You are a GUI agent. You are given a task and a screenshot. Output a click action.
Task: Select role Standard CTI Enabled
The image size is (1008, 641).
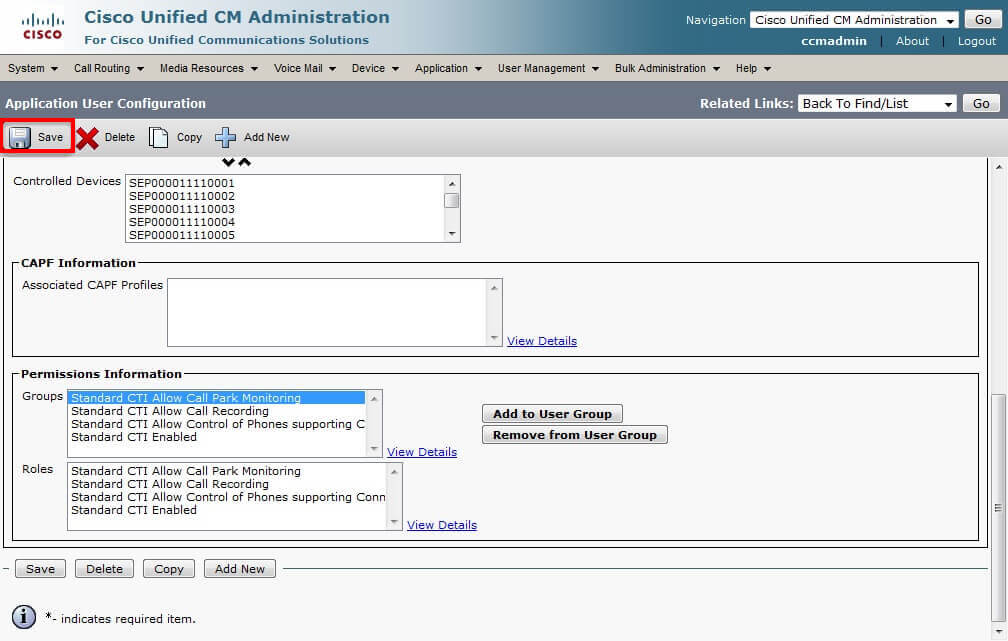pyautogui.click(x=134, y=510)
